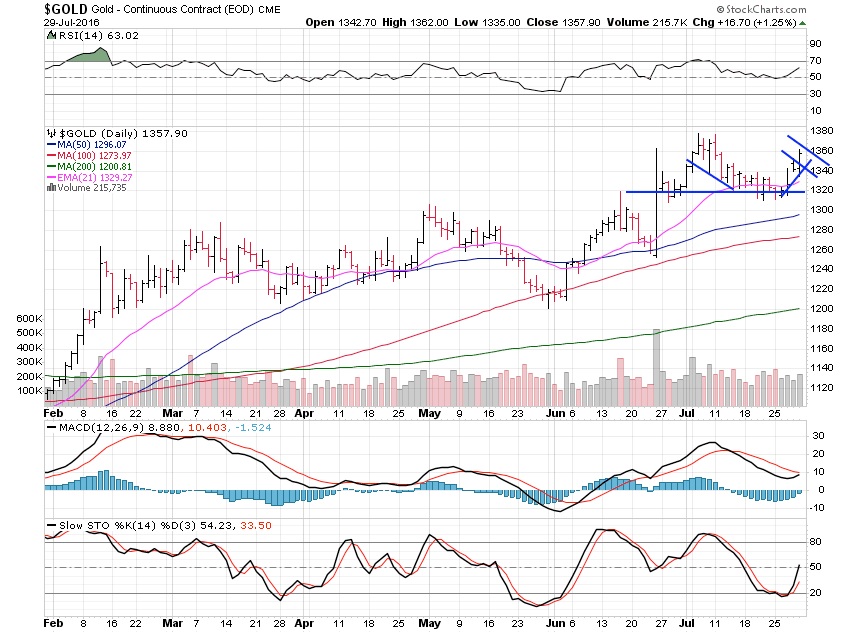Click the EMA(21) pink legend entry
Viewport: 850px width, 633px height.
pyautogui.click(x=90, y=177)
